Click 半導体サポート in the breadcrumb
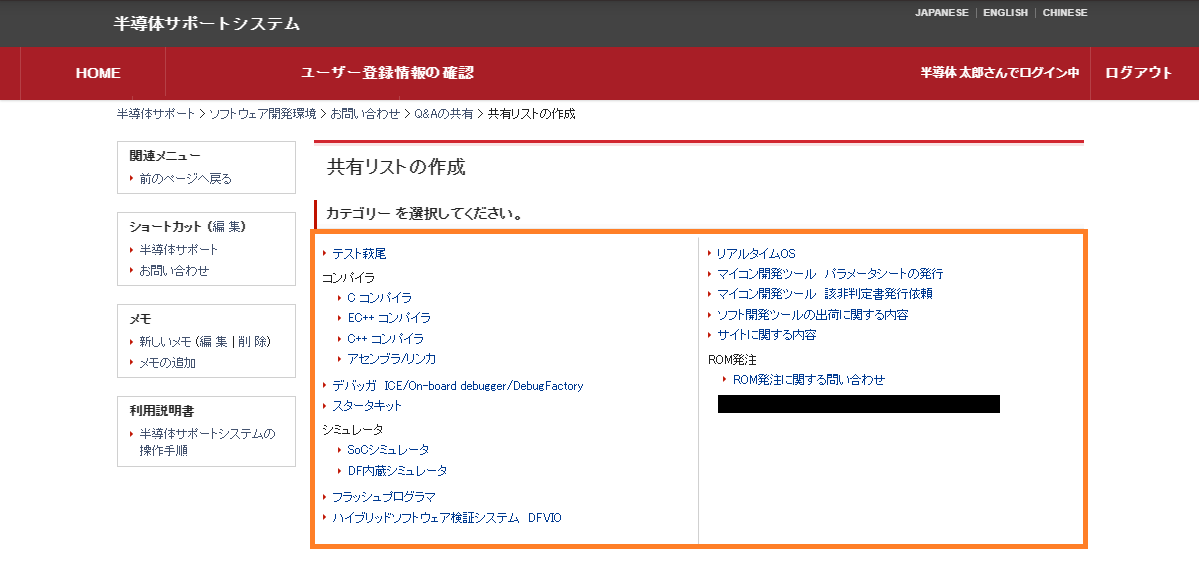The image size is (1199, 583). pyautogui.click(x=155, y=114)
